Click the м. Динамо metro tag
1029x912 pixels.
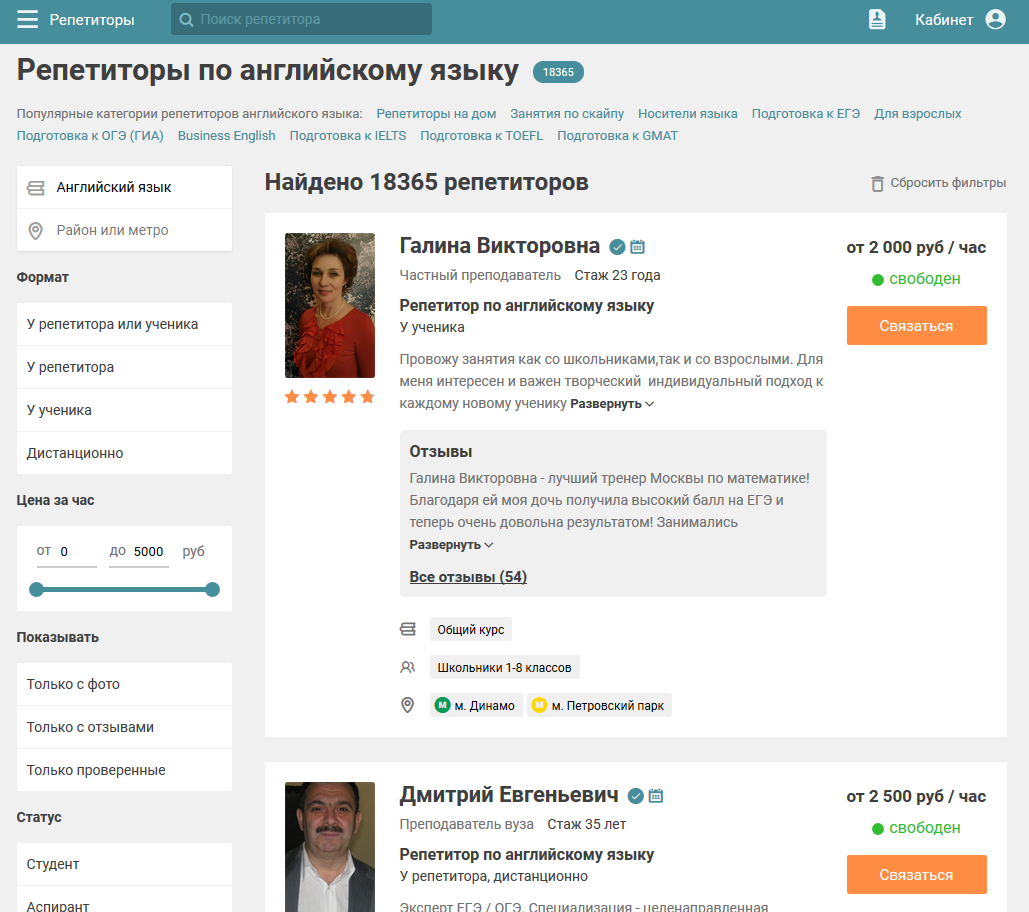(x=476, y=706)
